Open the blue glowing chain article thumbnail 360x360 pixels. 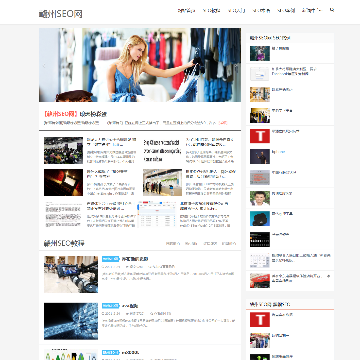point(71,321)
